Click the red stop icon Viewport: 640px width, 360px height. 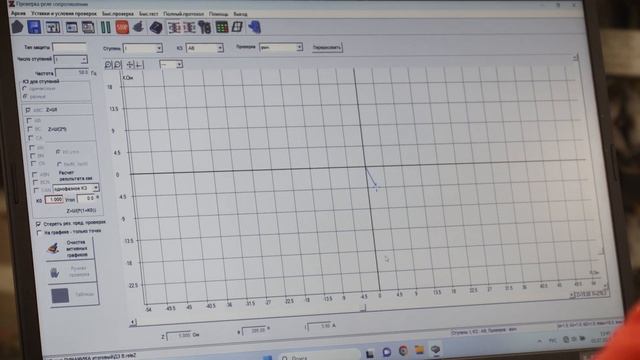pos(122,27)
